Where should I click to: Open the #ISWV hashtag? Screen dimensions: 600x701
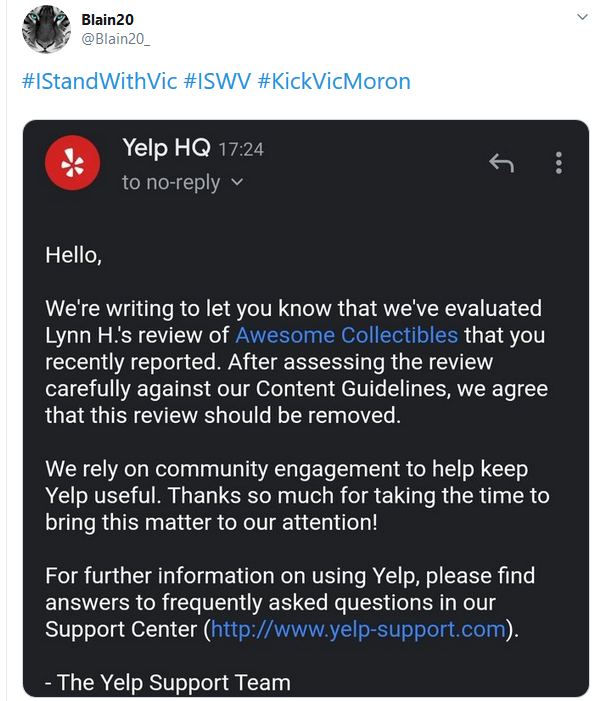pos(217,81)
